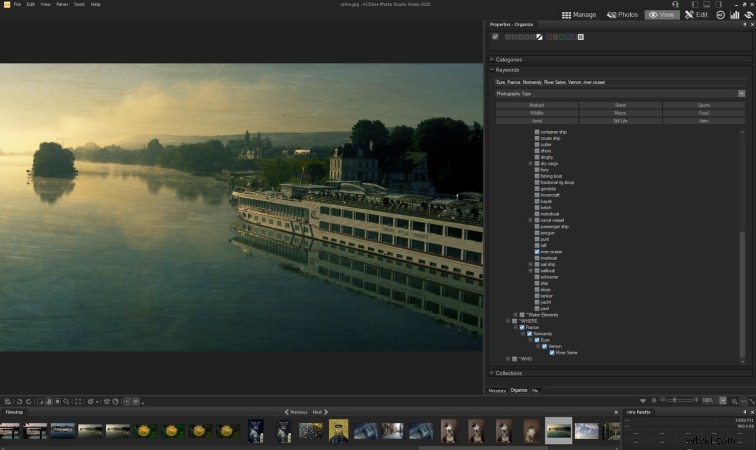Open the Tools menu
This screenshot has height=450, width=756.
79,4
